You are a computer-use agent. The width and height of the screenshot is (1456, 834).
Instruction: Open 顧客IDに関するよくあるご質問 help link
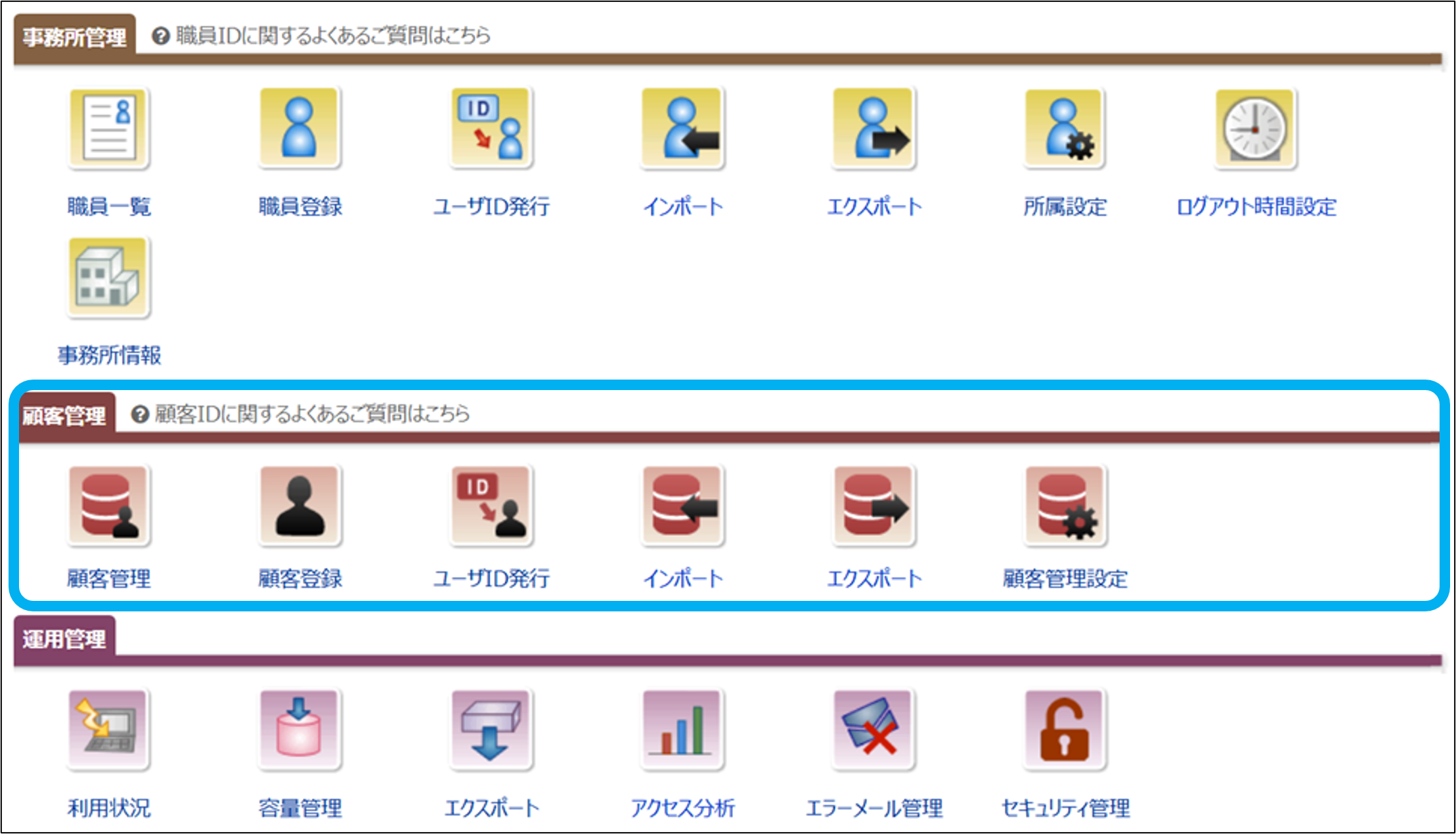[311, 414]
